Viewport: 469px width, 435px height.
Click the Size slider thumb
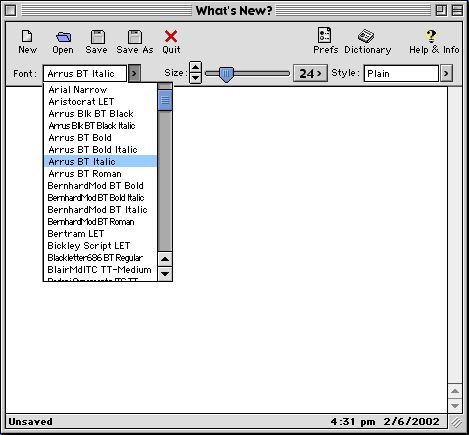coord(226,74)
